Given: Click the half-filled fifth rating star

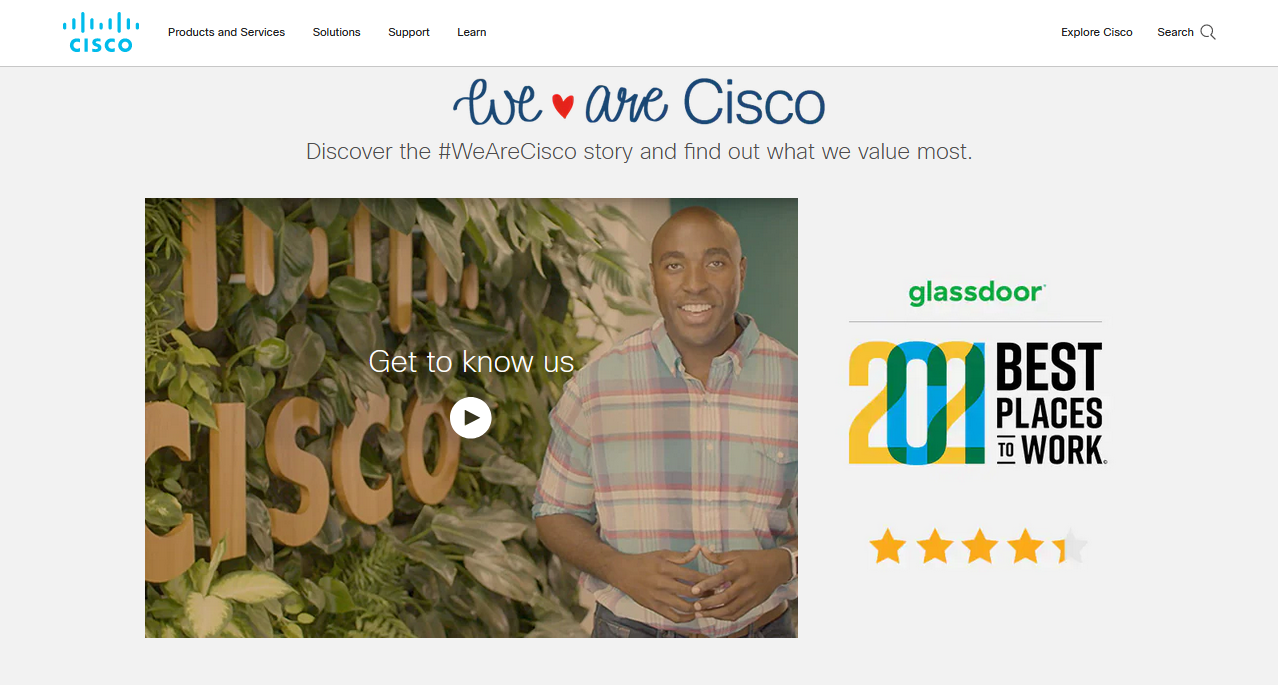Looking at the screenshot, I should [x=1069, y=547].
